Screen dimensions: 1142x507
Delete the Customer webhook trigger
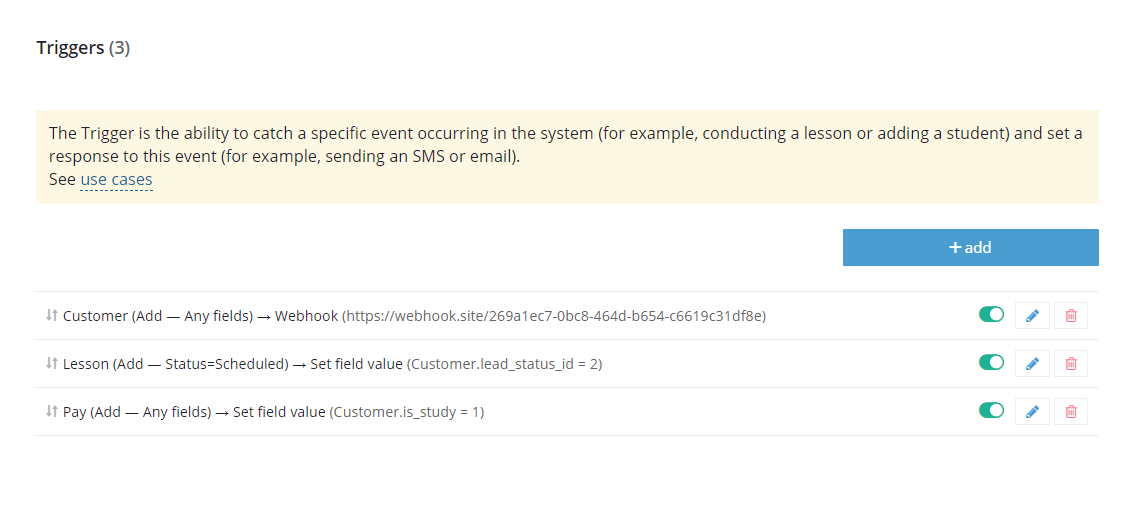point(1071,315)
